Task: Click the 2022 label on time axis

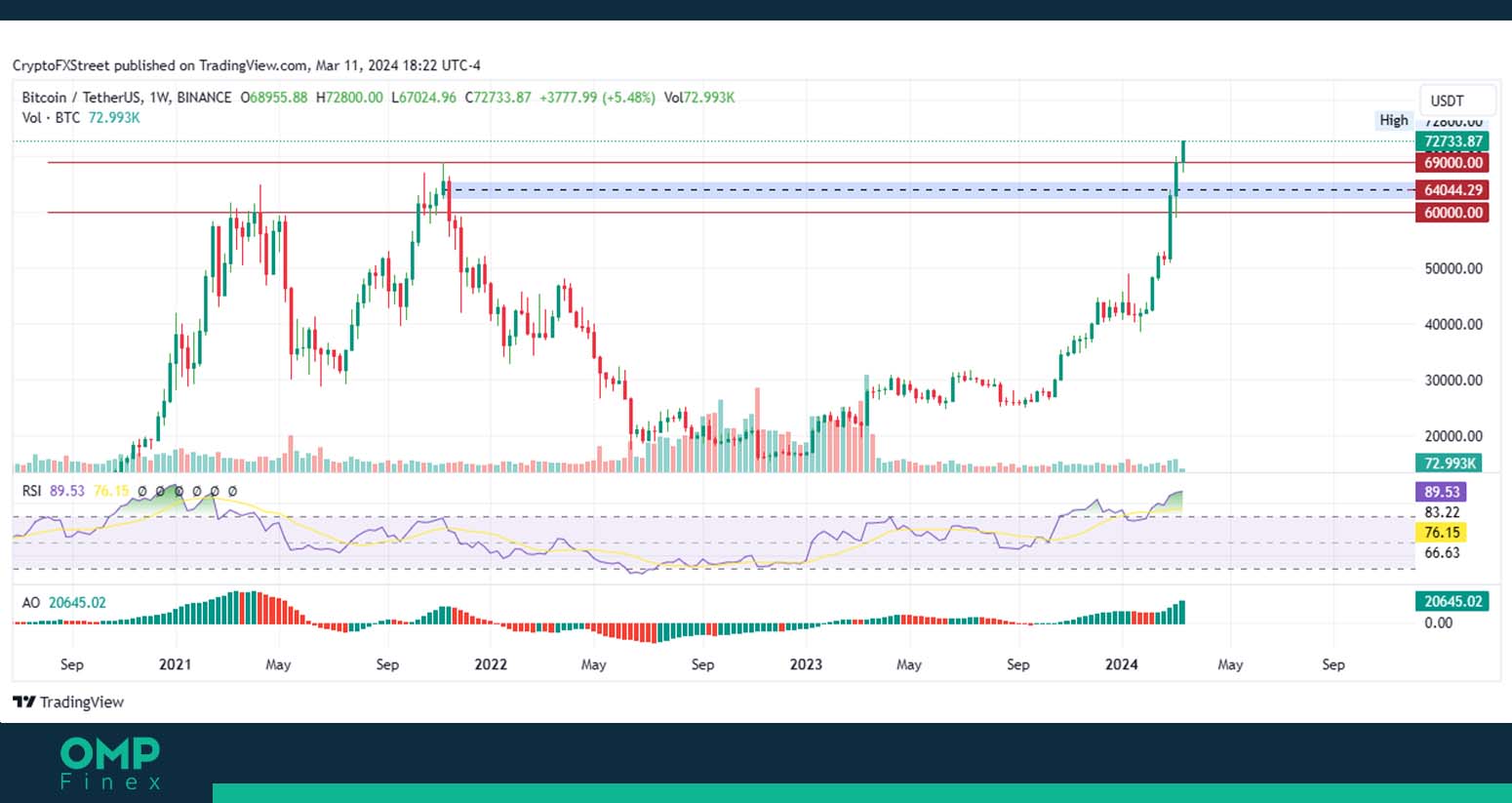Action: click(491, 664)
